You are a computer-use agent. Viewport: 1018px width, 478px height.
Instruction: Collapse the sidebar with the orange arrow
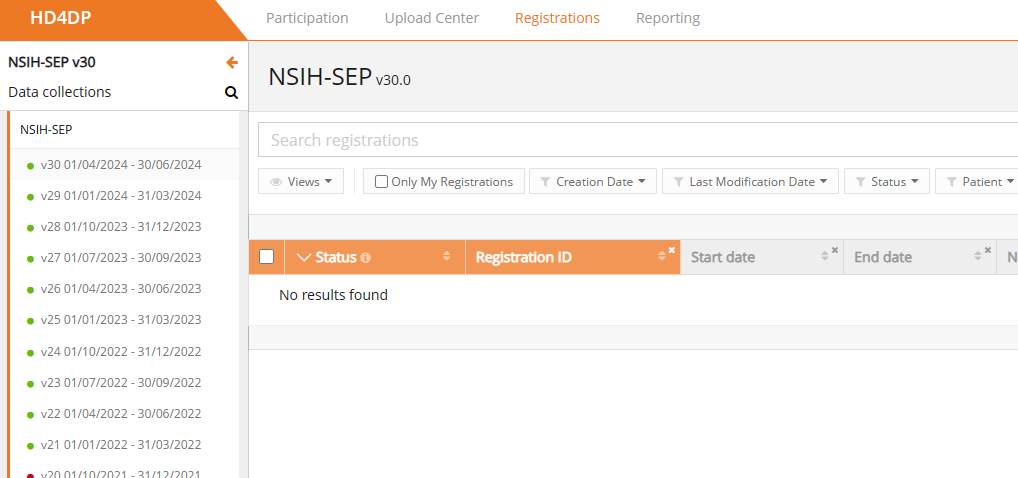232,62
